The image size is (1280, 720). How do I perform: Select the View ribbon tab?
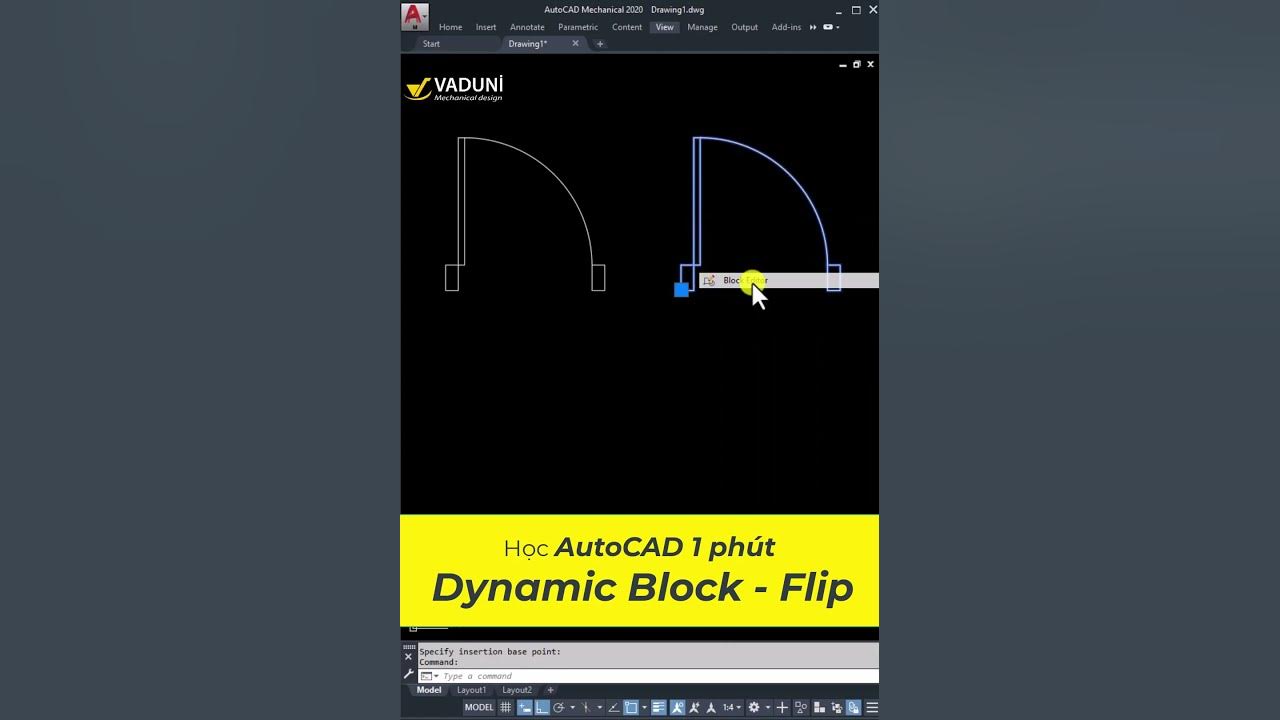coord(665,27)
